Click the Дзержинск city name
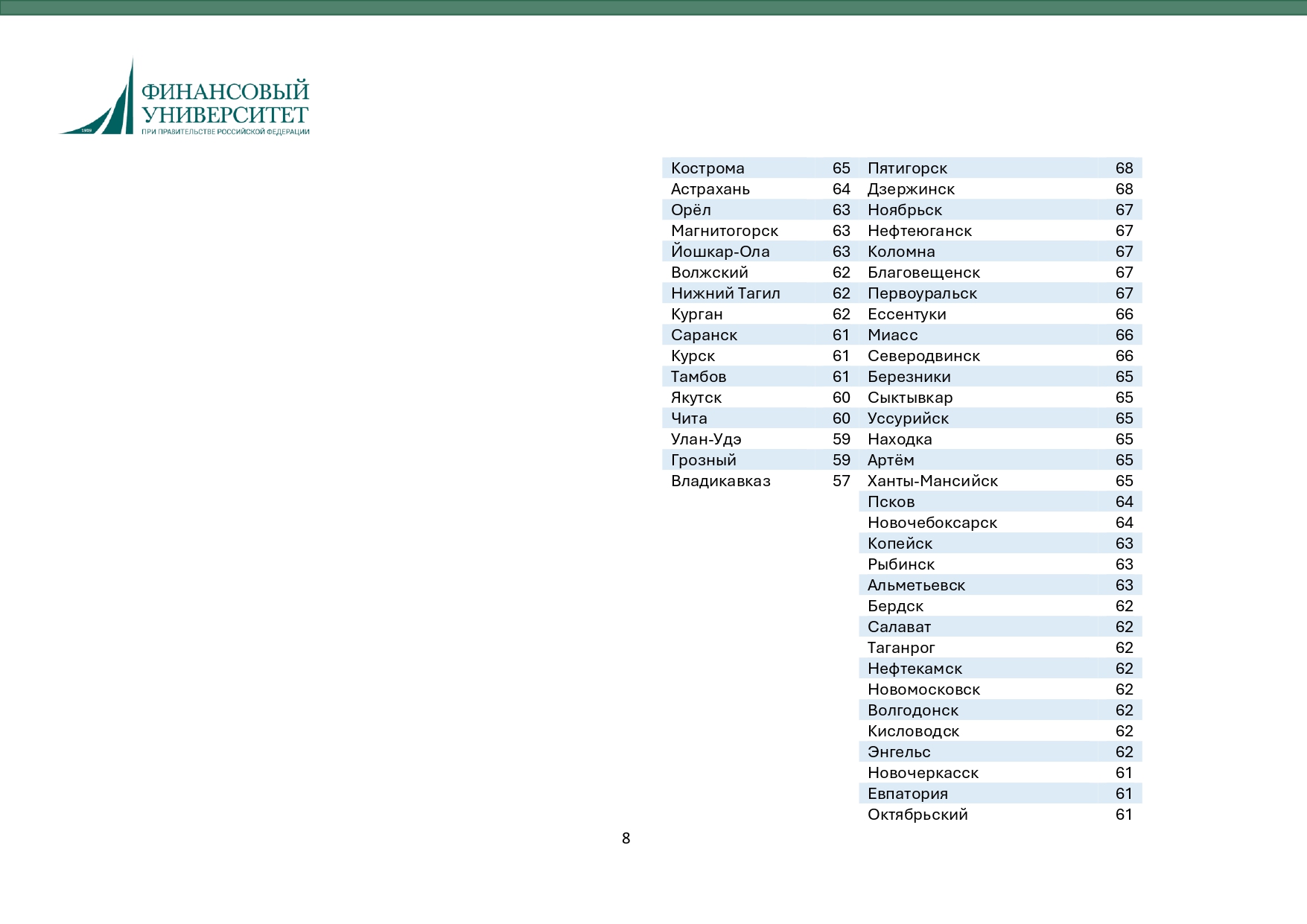This screenshot has height=924, width=1307. click(911, 189)
